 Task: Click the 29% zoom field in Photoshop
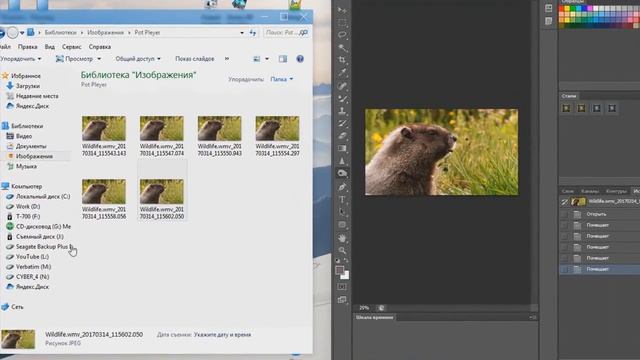tap(364, 308)
